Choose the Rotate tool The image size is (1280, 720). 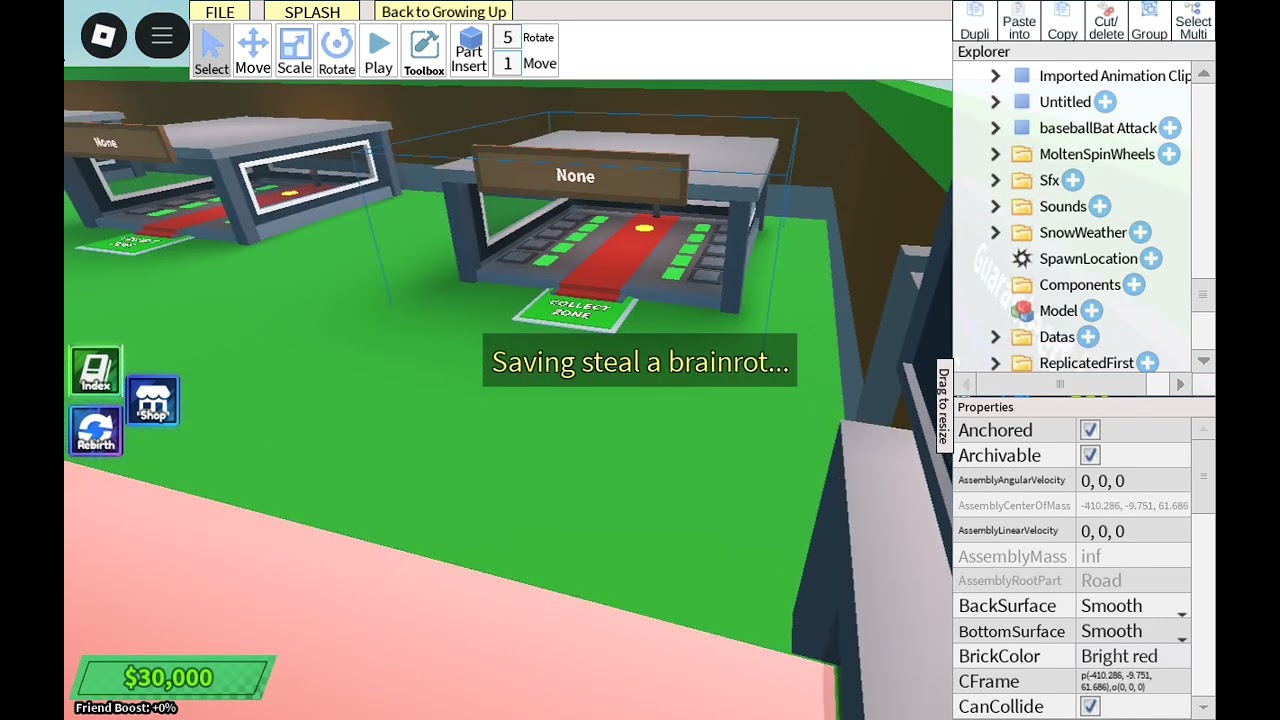pyautogui.click(x=336, y=51)
